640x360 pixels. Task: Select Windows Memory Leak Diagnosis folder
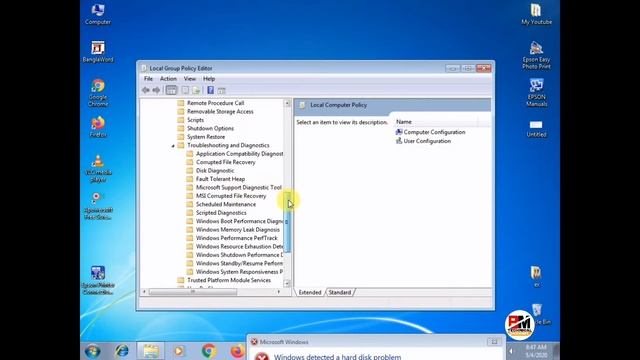click(x=238, y=230)
